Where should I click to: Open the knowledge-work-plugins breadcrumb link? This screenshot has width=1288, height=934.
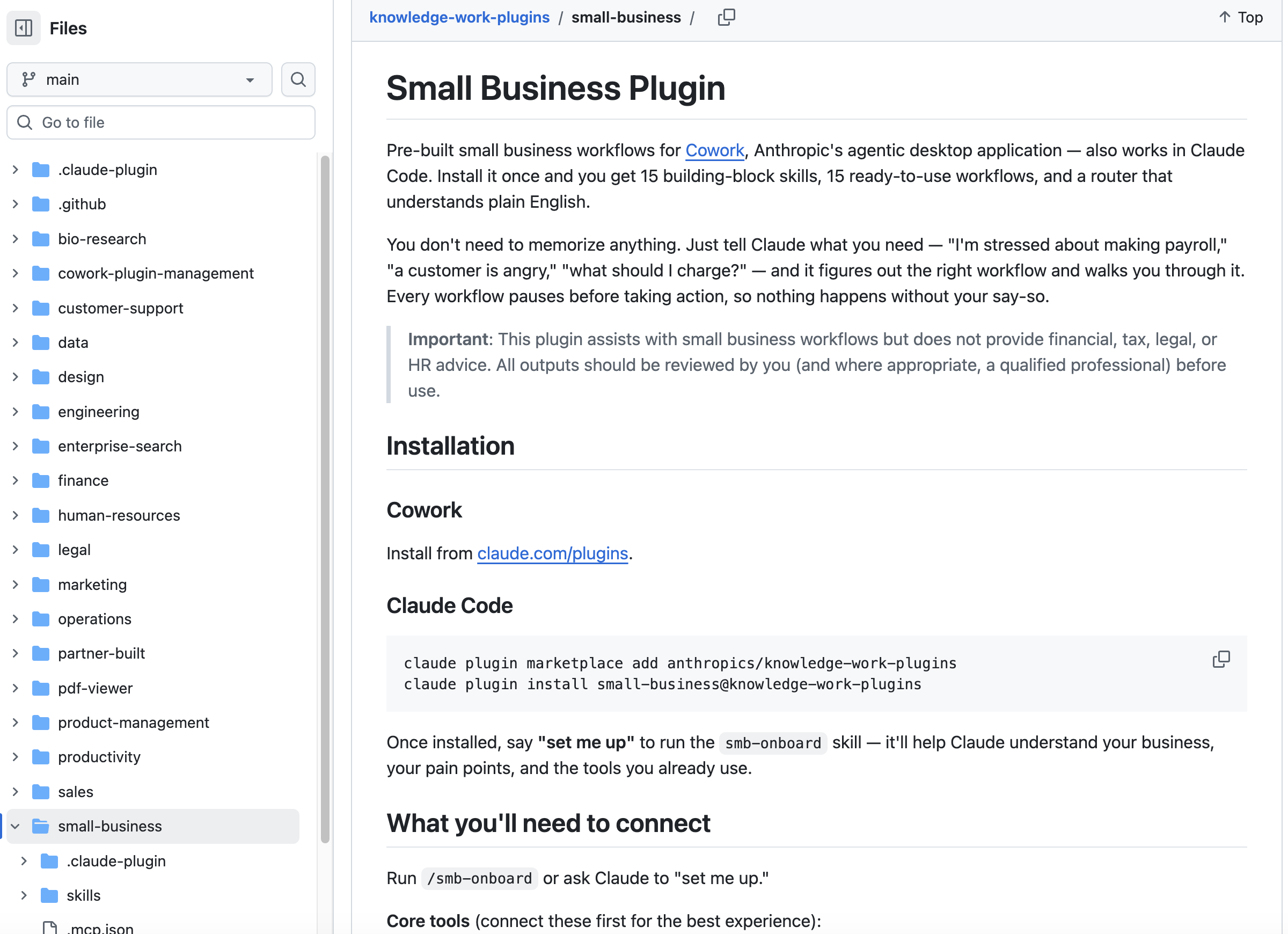pyautogui.click(x=459, y=18)
